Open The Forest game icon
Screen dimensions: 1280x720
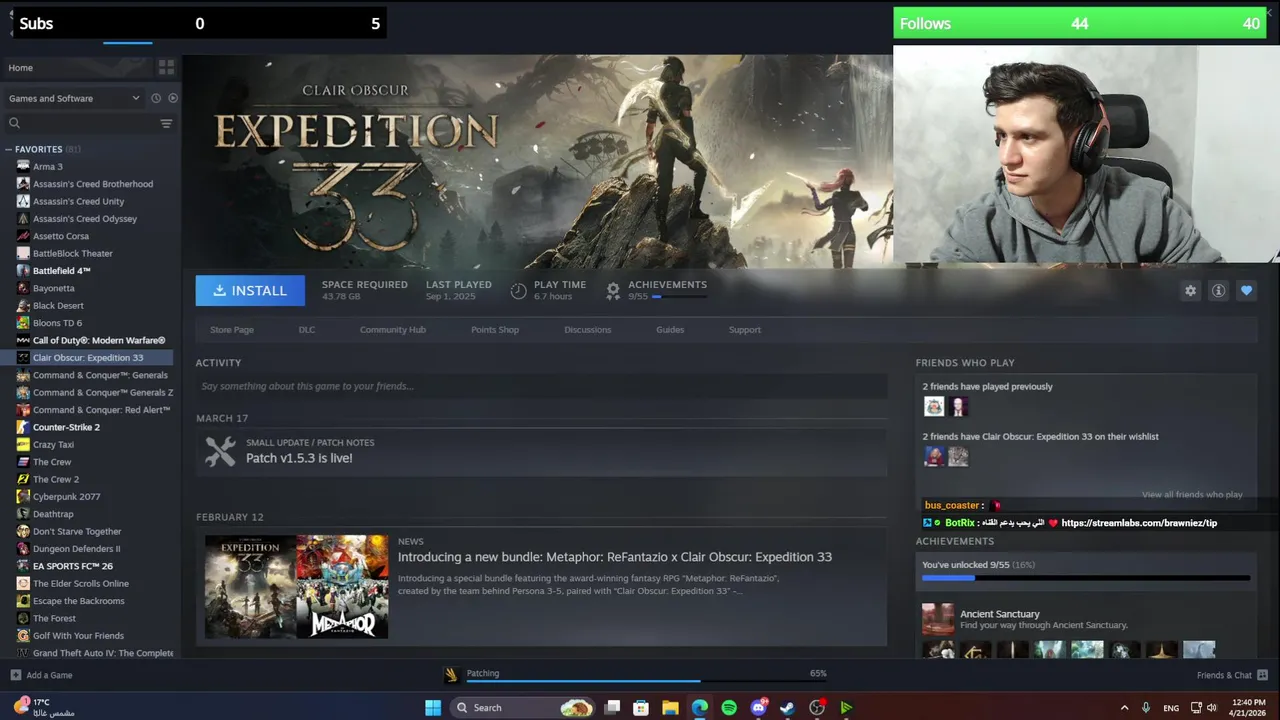tap(23, 618)
